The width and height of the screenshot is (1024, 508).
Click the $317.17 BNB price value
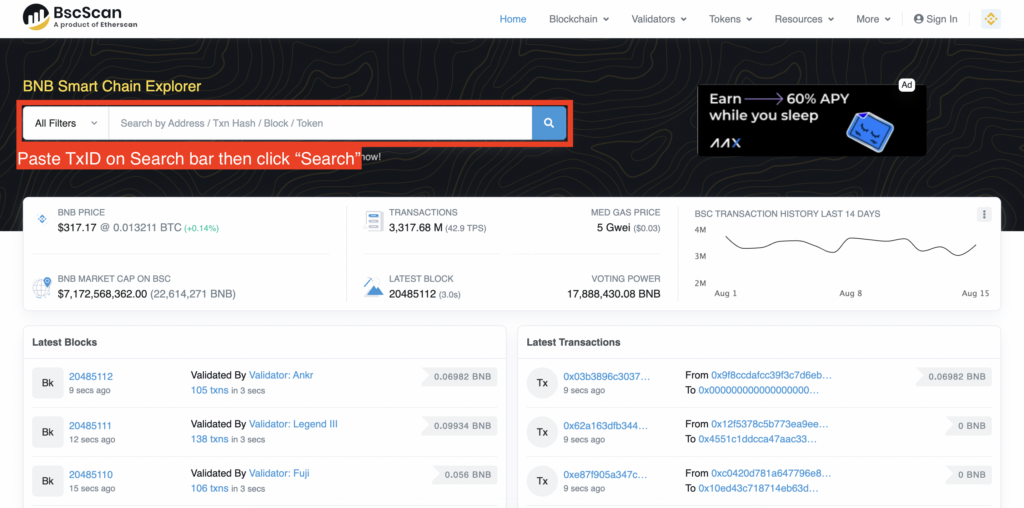[x=77, y=228]
